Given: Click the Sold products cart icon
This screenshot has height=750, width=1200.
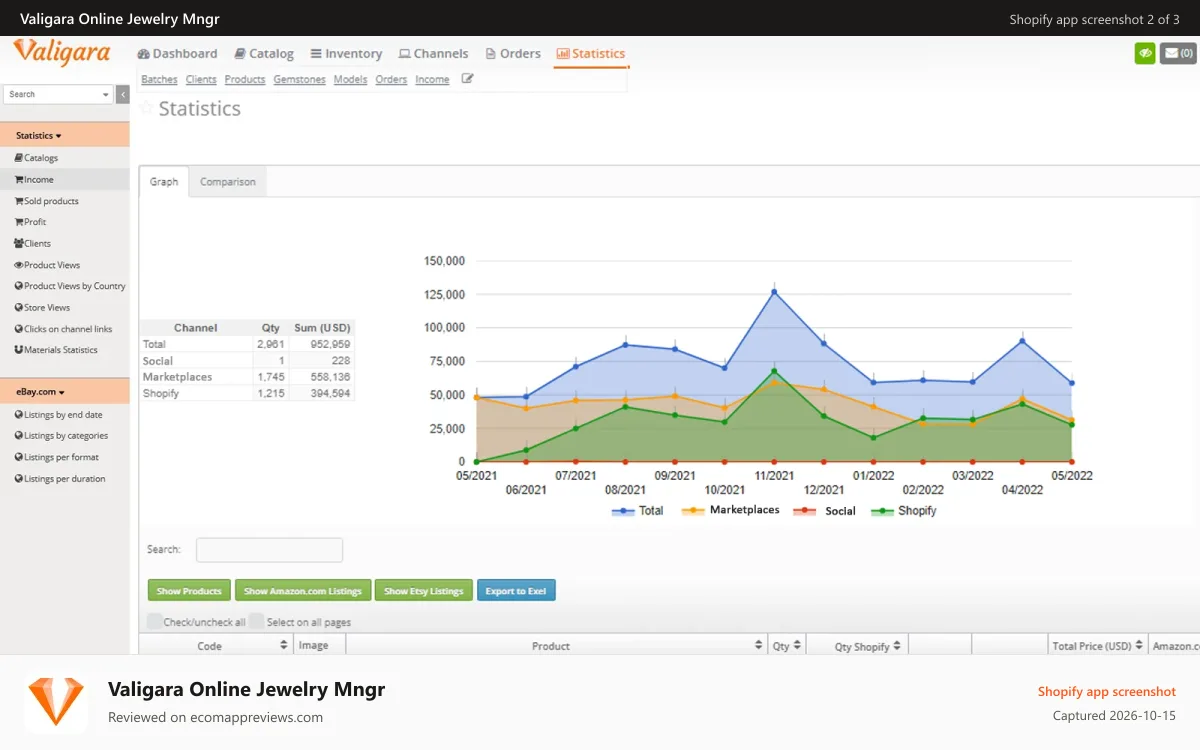Looking at the screenshot, I should click(x=18, y=201).
